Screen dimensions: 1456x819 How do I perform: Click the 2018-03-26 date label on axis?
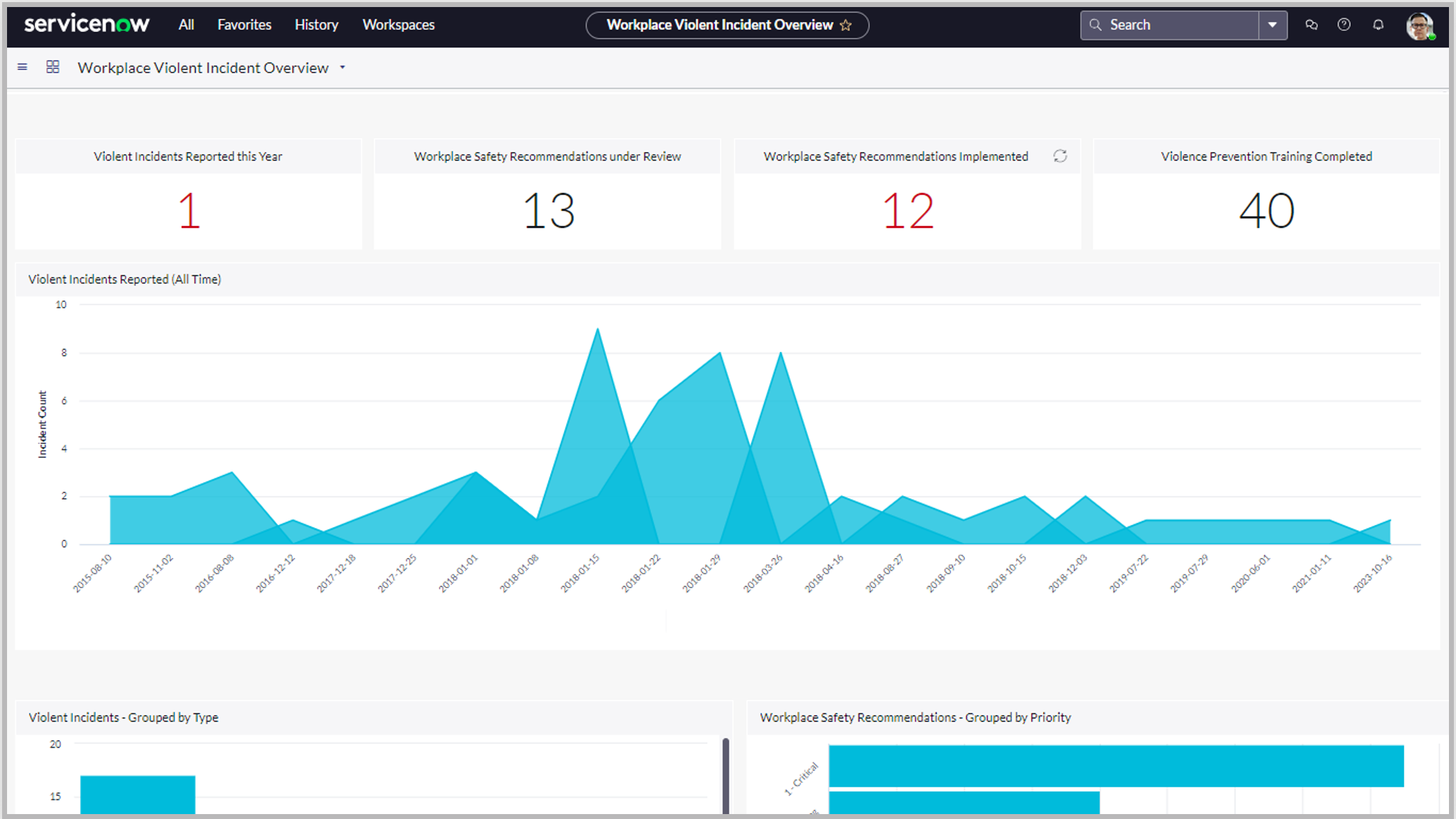764,573
